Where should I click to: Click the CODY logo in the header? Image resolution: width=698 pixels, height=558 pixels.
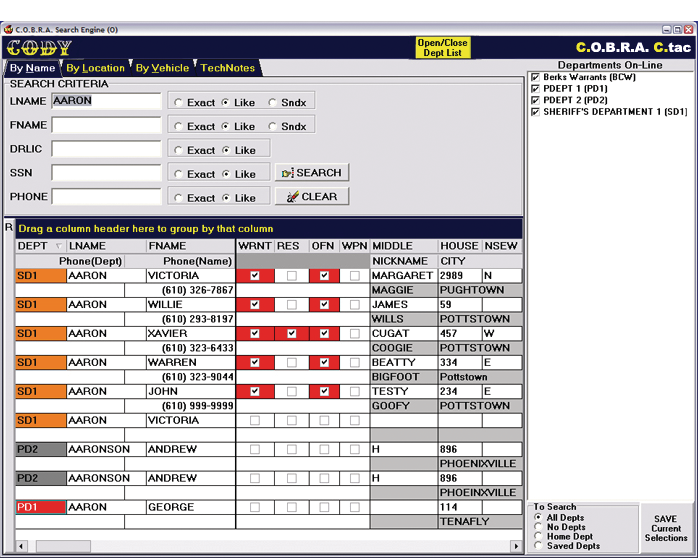(x=37, y=48)
